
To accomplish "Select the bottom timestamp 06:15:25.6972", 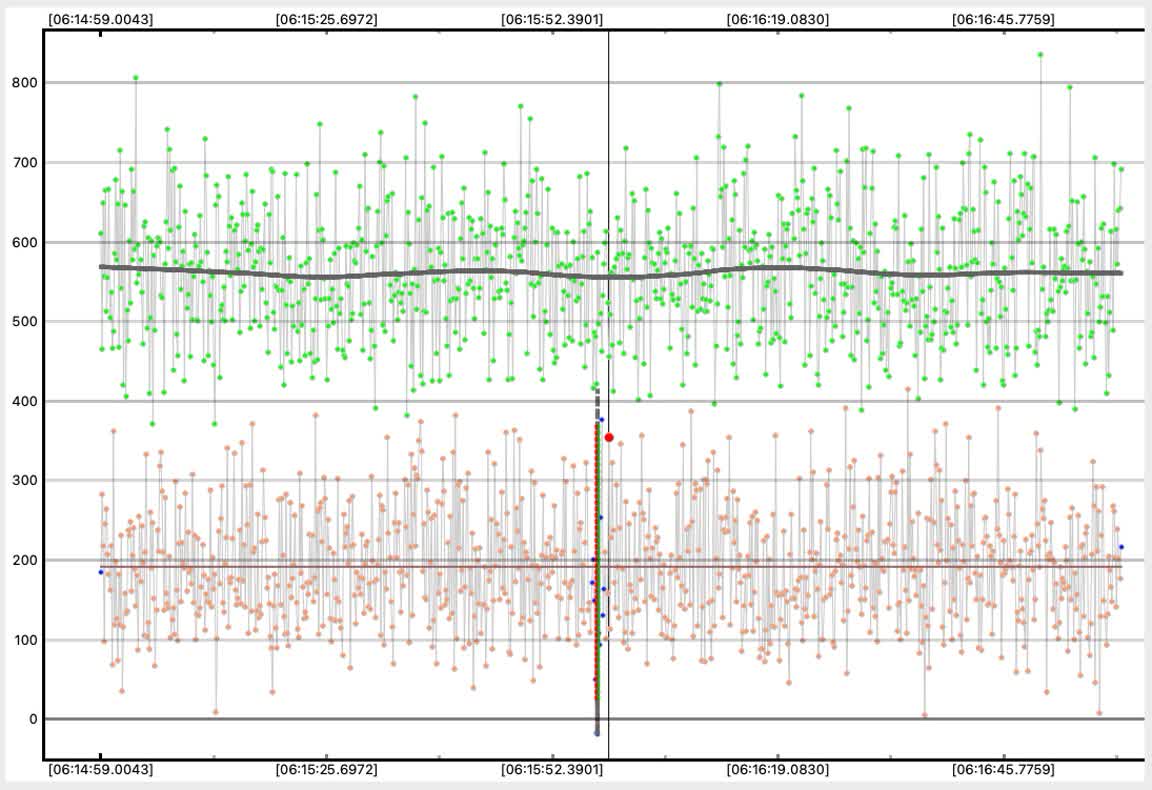I will click(x=326, y=770).
